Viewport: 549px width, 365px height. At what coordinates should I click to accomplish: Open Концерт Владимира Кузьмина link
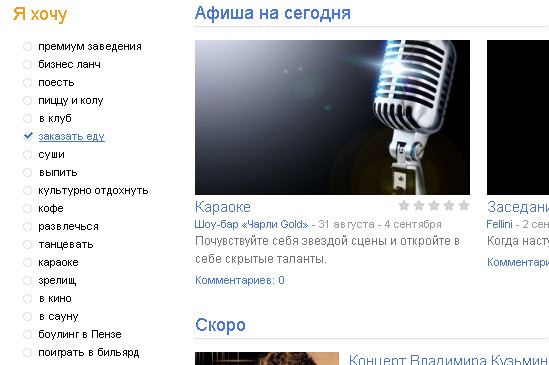pos(449,360)
